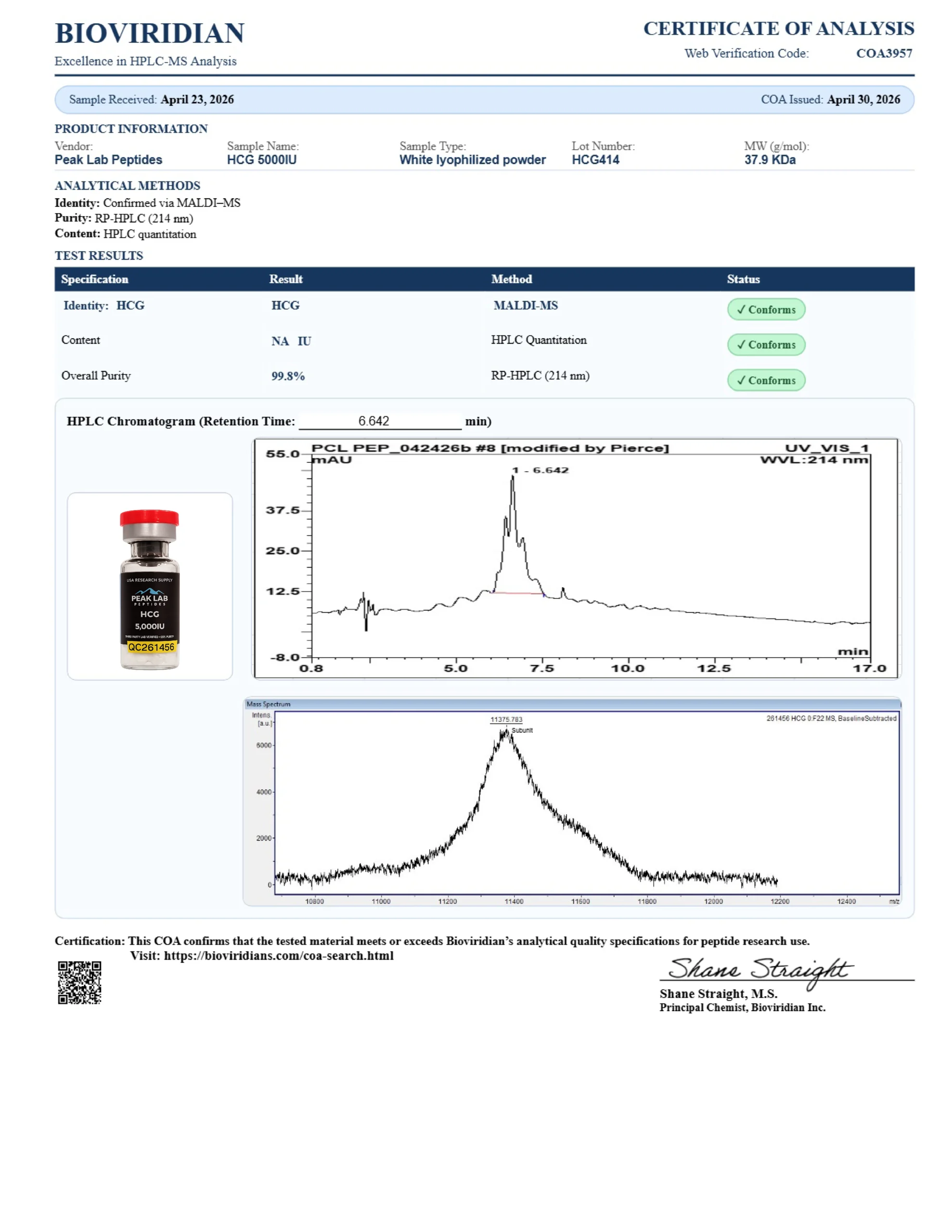Click the Conforms badge for Identity
Viewport: 952px width, 1232px height.
click(x=766, y=309)
